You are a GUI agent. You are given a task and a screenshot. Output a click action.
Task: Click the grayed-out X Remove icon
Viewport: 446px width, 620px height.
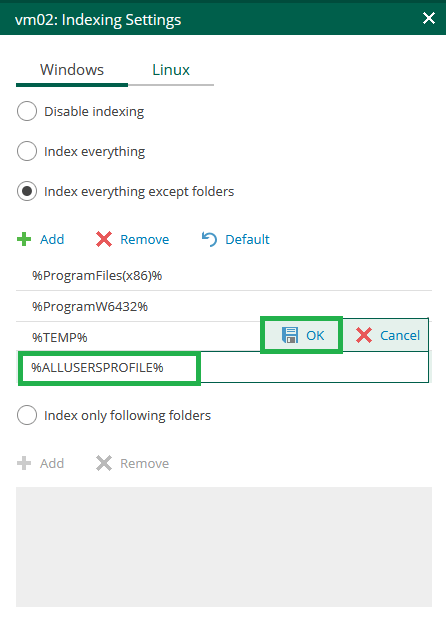104,463
